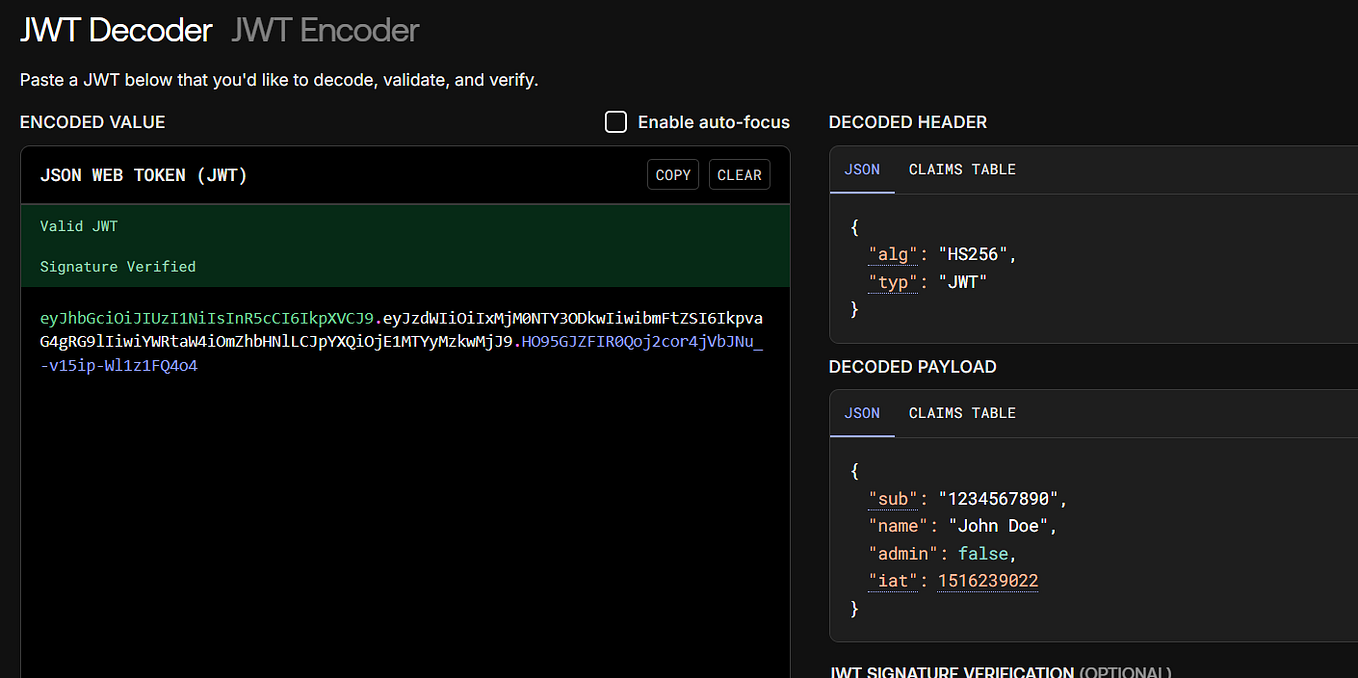Open the alg claim documentation link
1358x678 pixels.
[x=892, y=253]
